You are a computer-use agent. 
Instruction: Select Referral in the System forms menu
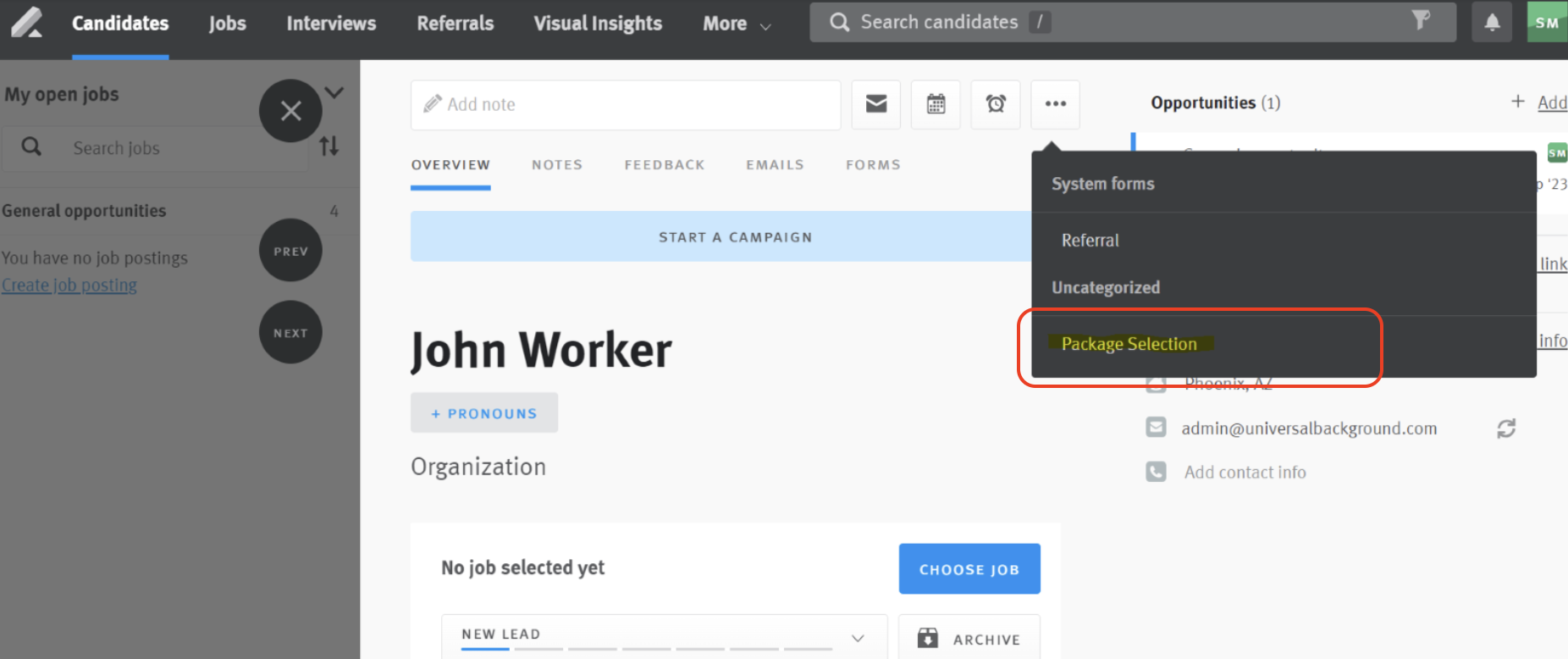click(x=1090, y=241)
